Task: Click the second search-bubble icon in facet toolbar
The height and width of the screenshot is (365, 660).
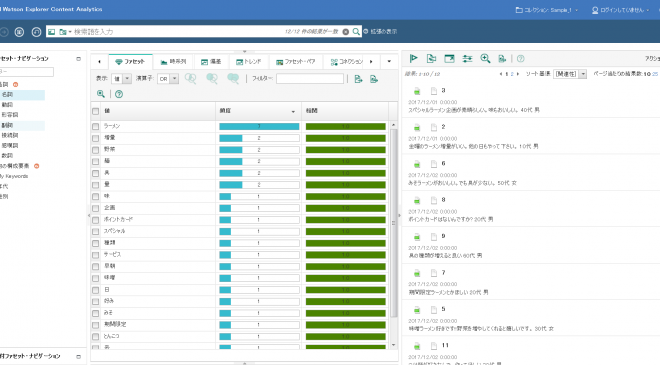Action: pyautogui.click(x=212, y=78)
